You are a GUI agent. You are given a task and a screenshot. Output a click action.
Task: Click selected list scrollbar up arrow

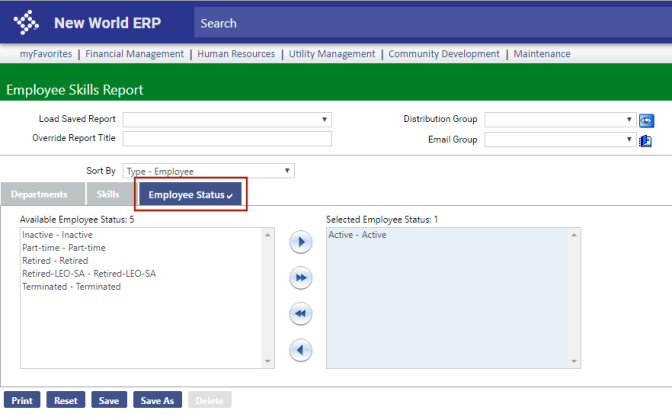(x=574, y=235)
